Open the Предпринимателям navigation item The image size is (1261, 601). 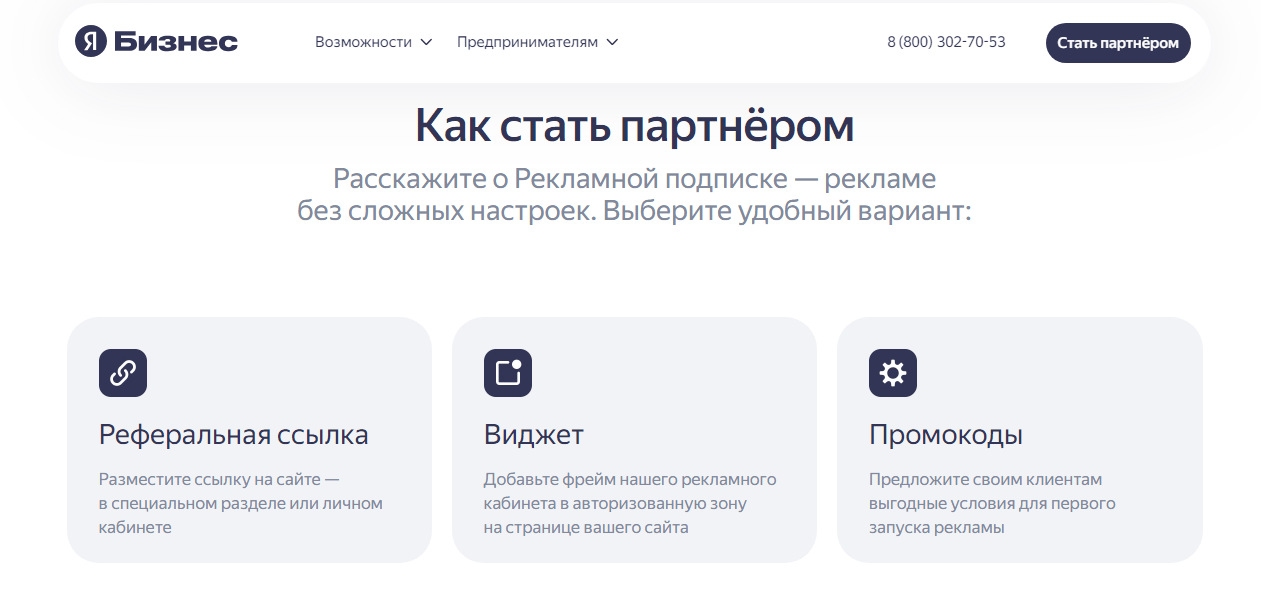[x=538, y=42]
